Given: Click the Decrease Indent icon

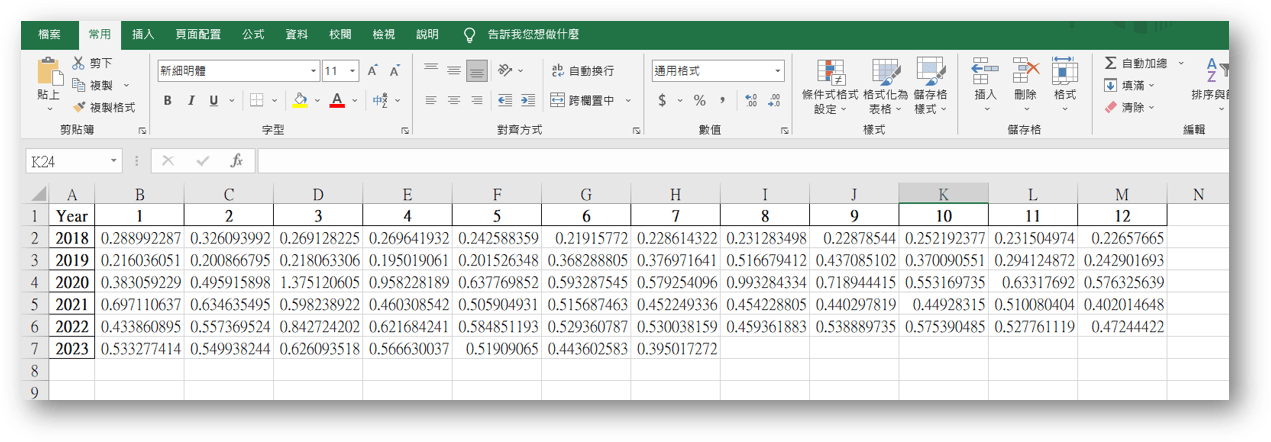Looking at the screenshot, I should [503, 100].
